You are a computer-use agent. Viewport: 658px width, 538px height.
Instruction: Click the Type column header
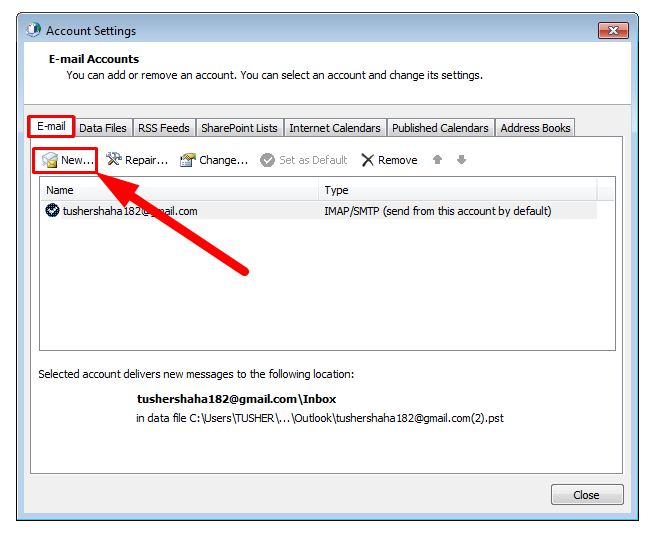tap(457, 190)
